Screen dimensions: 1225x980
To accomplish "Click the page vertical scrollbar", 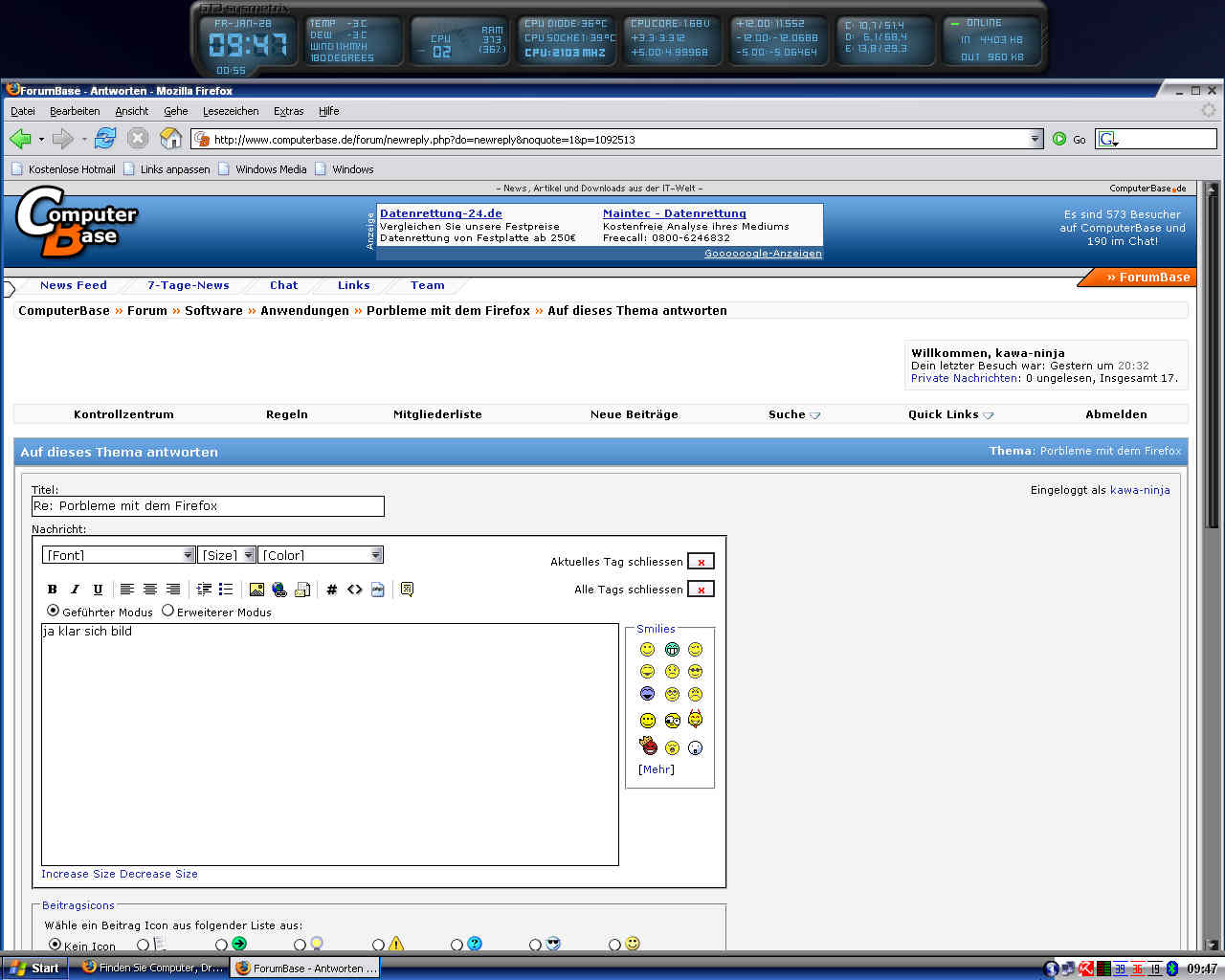I will click(x=1213, y=565).
